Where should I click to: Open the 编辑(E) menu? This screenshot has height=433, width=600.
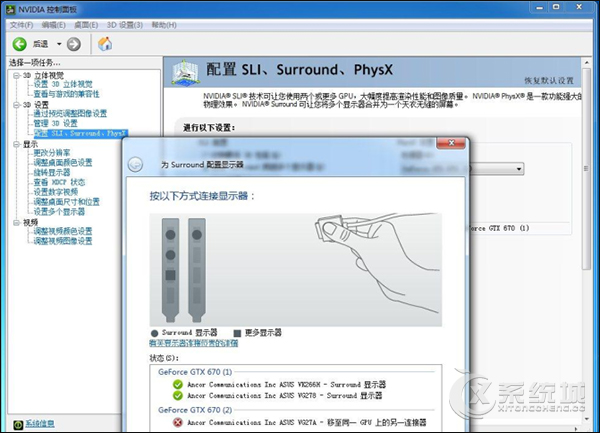click(x=54, y=25)
